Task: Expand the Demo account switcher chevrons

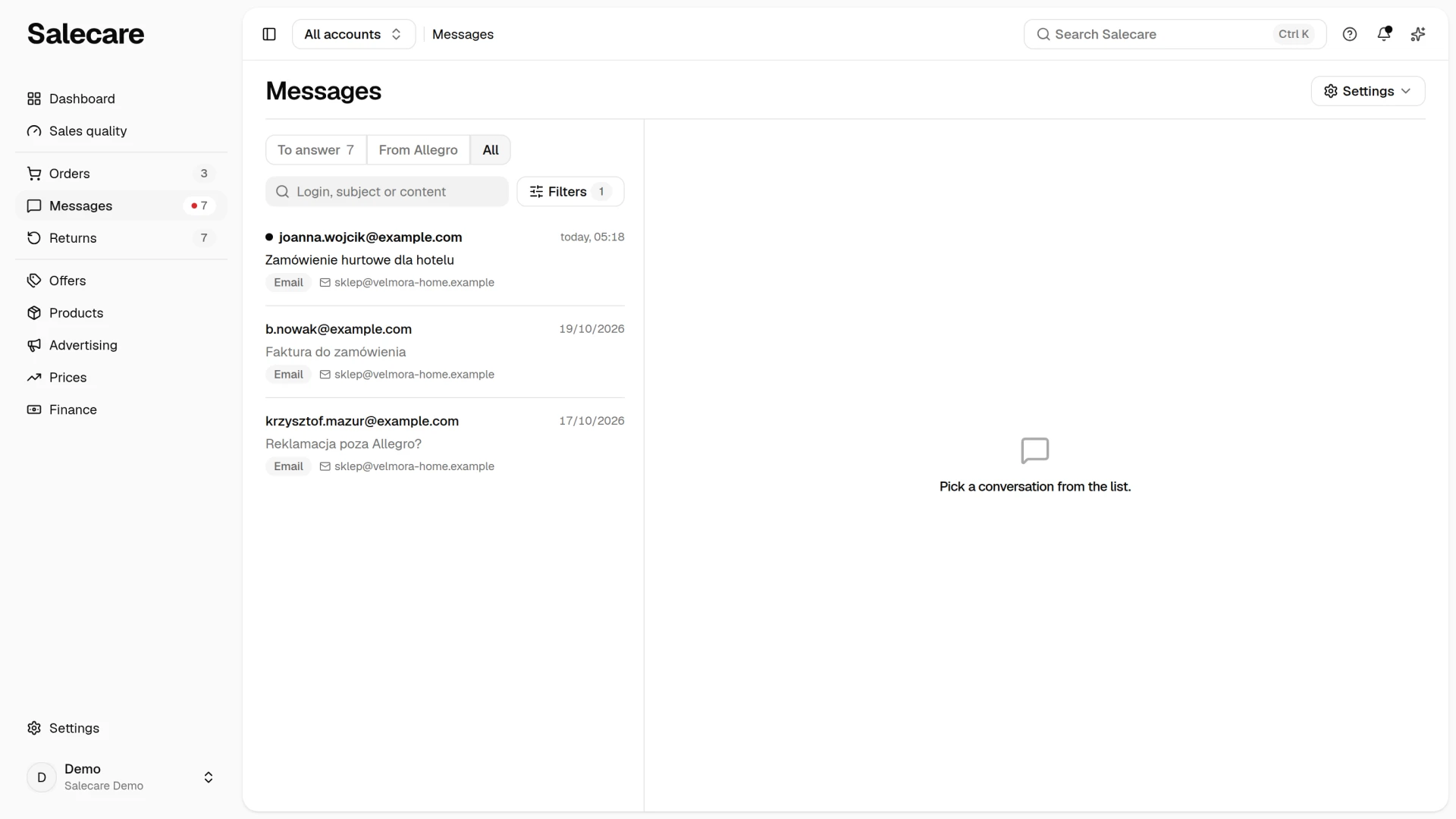Action: pyautogui.click(x=209, y=777)
